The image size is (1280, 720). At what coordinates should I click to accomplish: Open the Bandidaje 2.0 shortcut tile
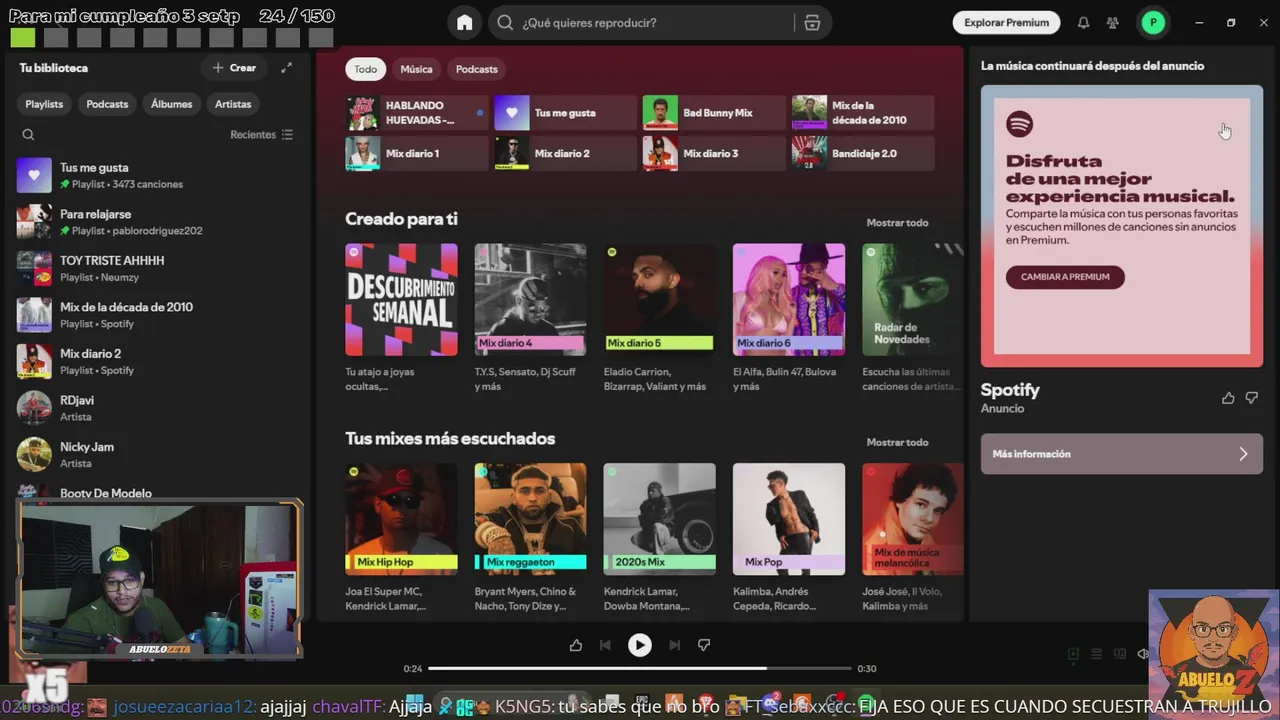point(863,154)
